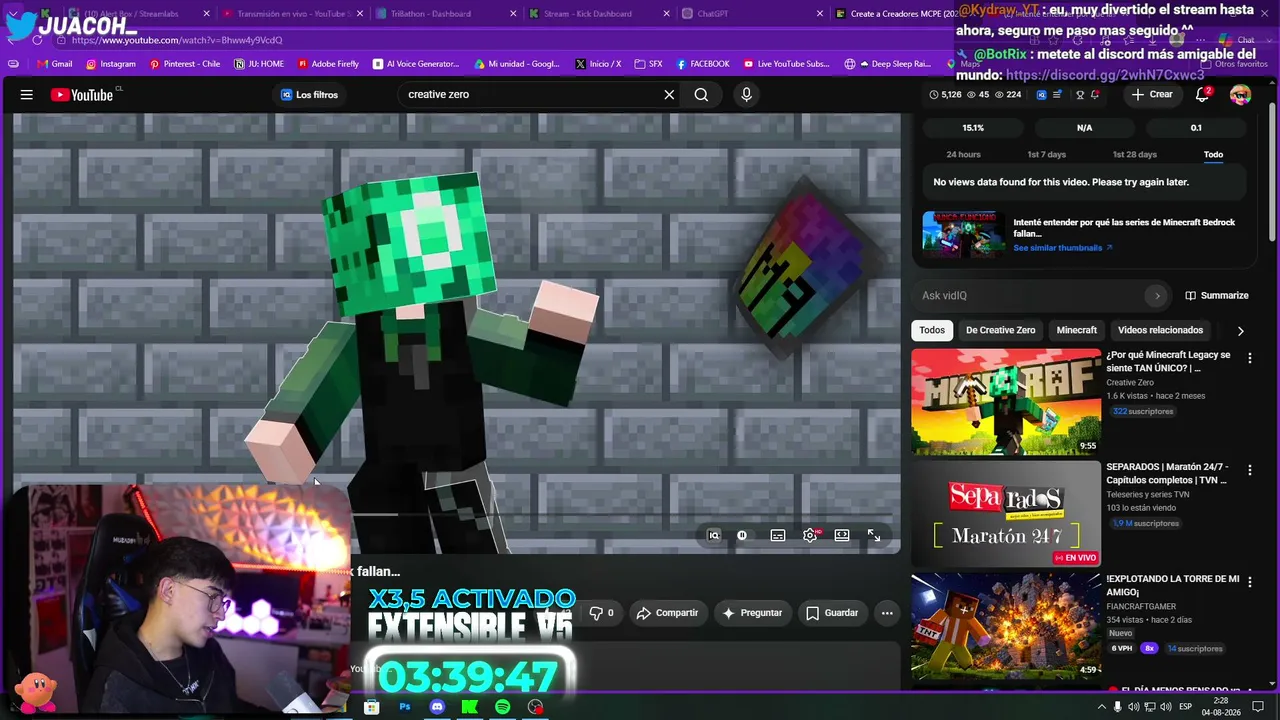Clear the search box with the X icon
This screenshot has width=1280, height=720.
tap(669, 95)
